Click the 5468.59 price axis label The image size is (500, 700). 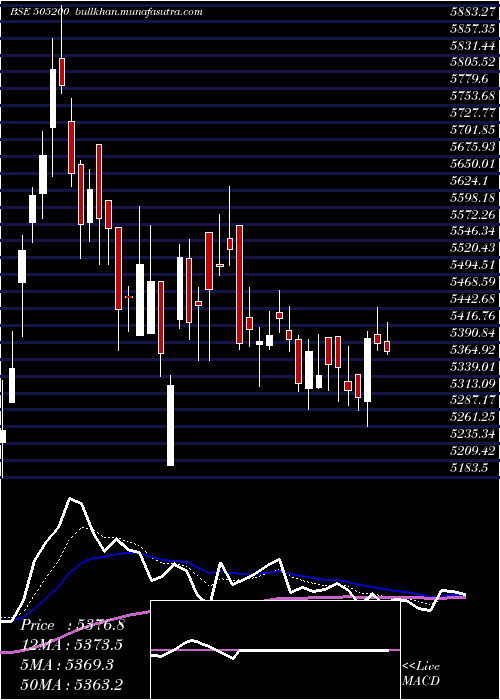[473, 282]
